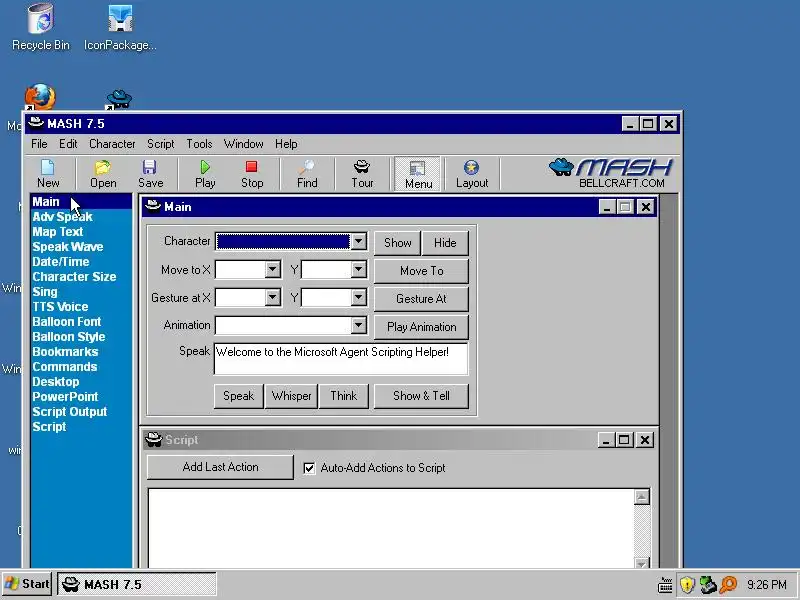Click the Hide character button

coord(445,243)
